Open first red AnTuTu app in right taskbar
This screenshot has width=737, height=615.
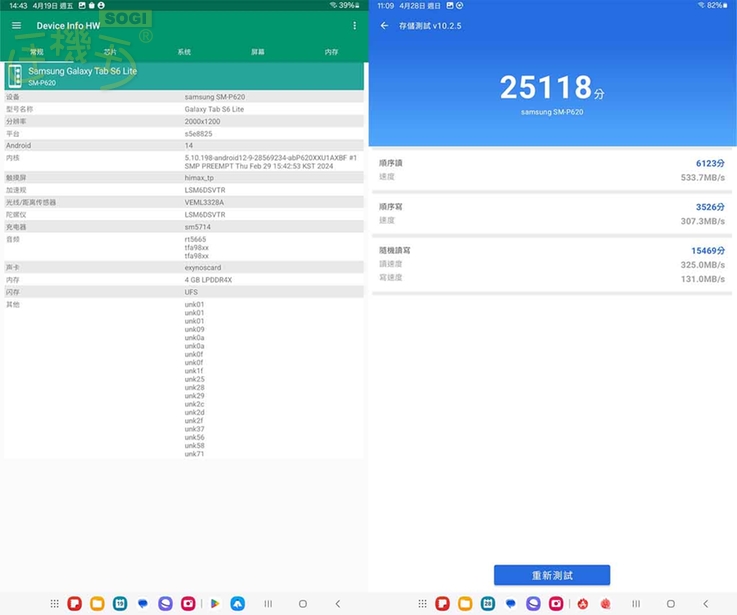pos(583,603)
